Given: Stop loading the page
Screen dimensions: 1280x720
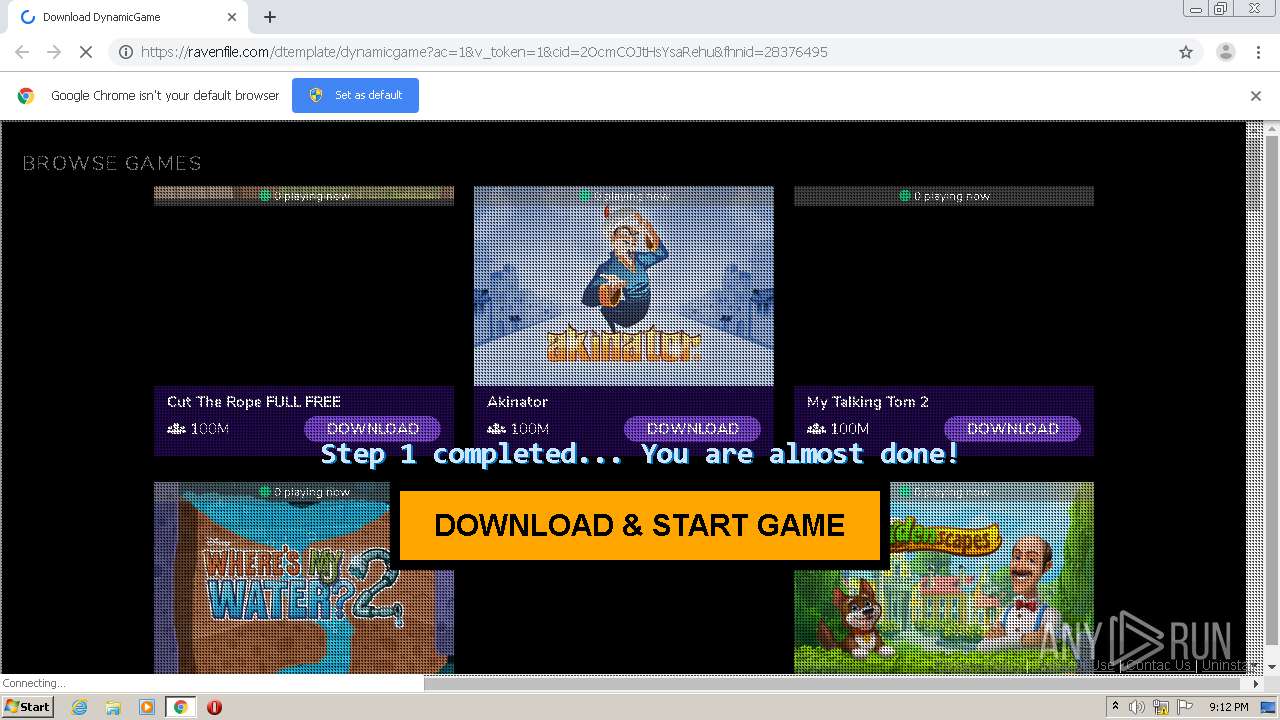Looking at the screenshot, I should pyautogui.click(x=86, y=52).
